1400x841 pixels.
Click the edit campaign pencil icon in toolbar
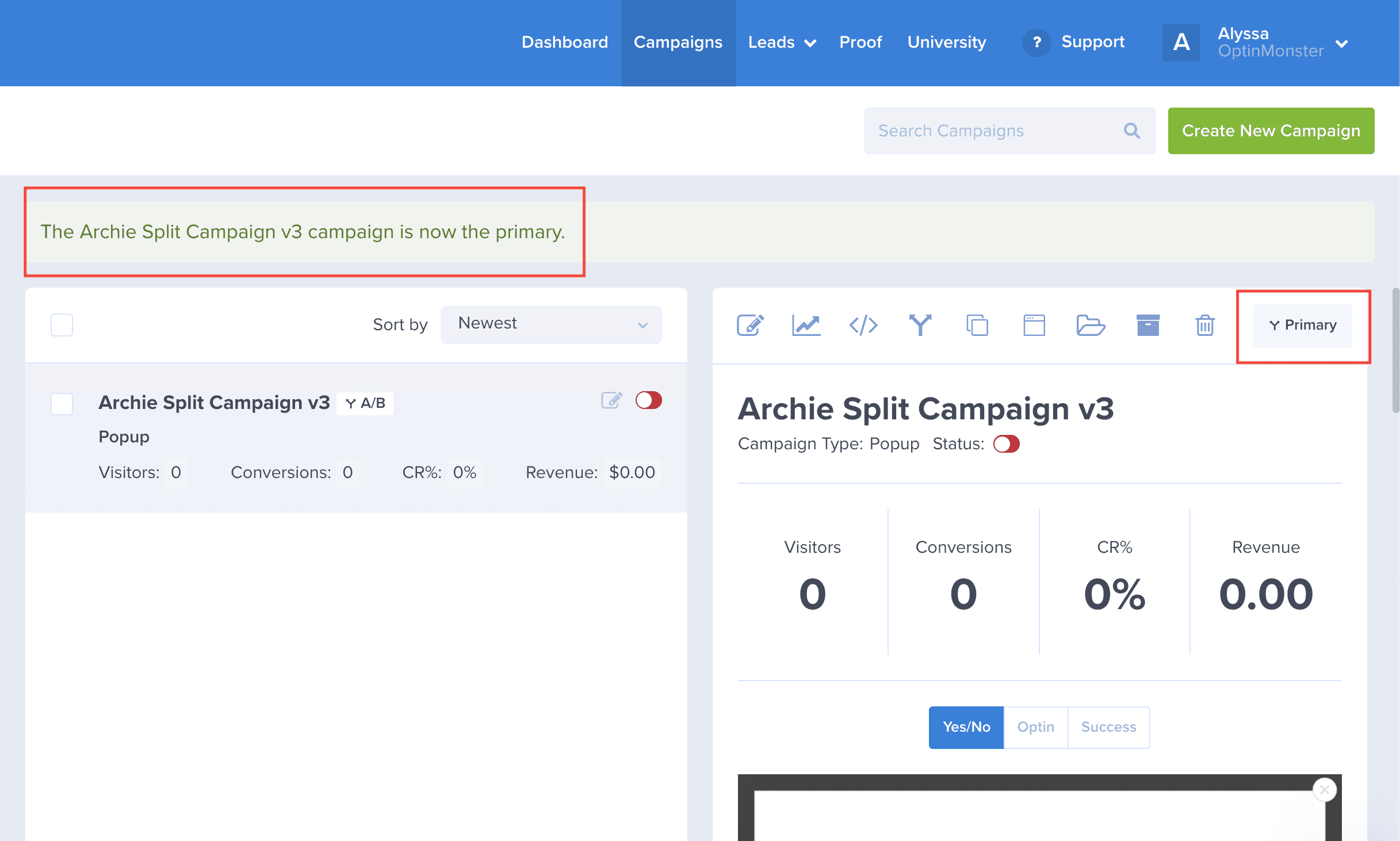click(750, 325)
